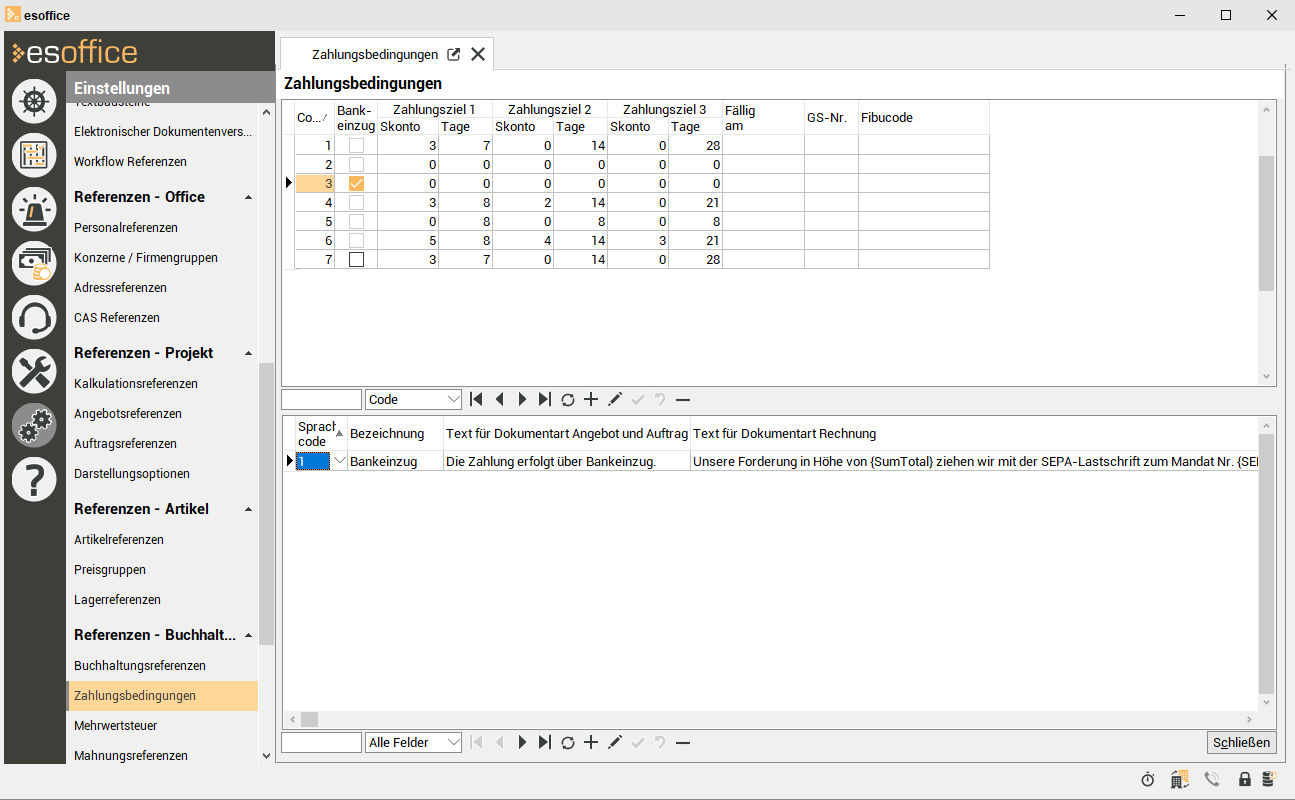Open Personalreferenzen in settings menu
Viewport: 1295px width, 800px height.
126,227
